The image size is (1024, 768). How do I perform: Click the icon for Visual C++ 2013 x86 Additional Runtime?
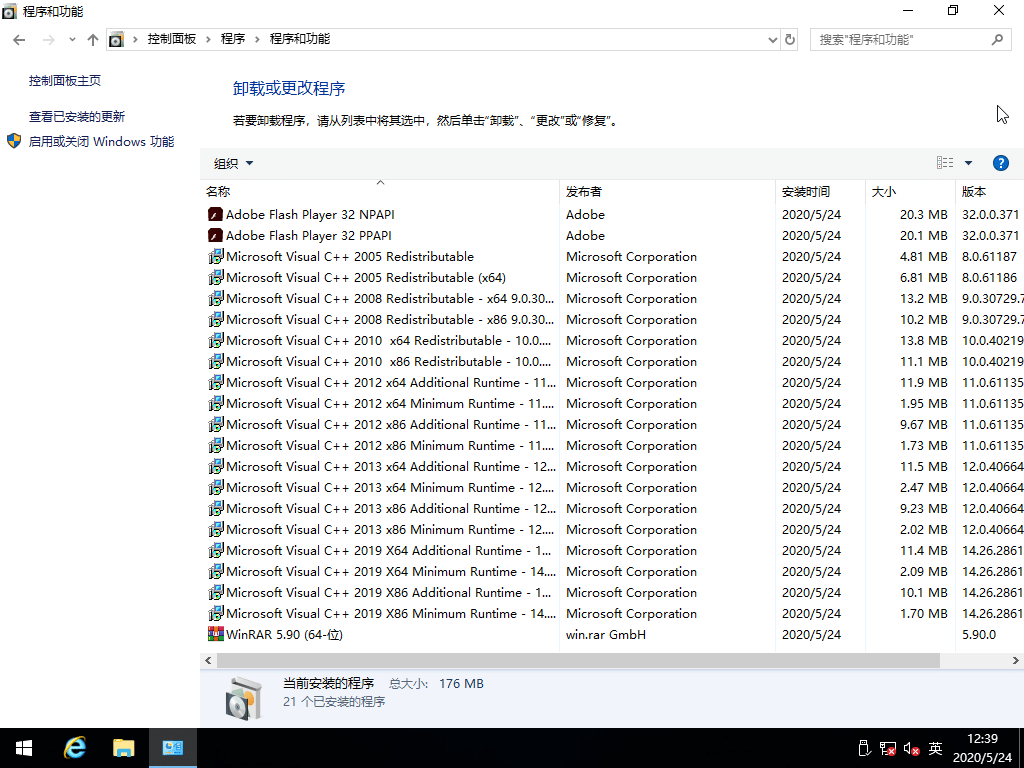click(x=216, y=508)
